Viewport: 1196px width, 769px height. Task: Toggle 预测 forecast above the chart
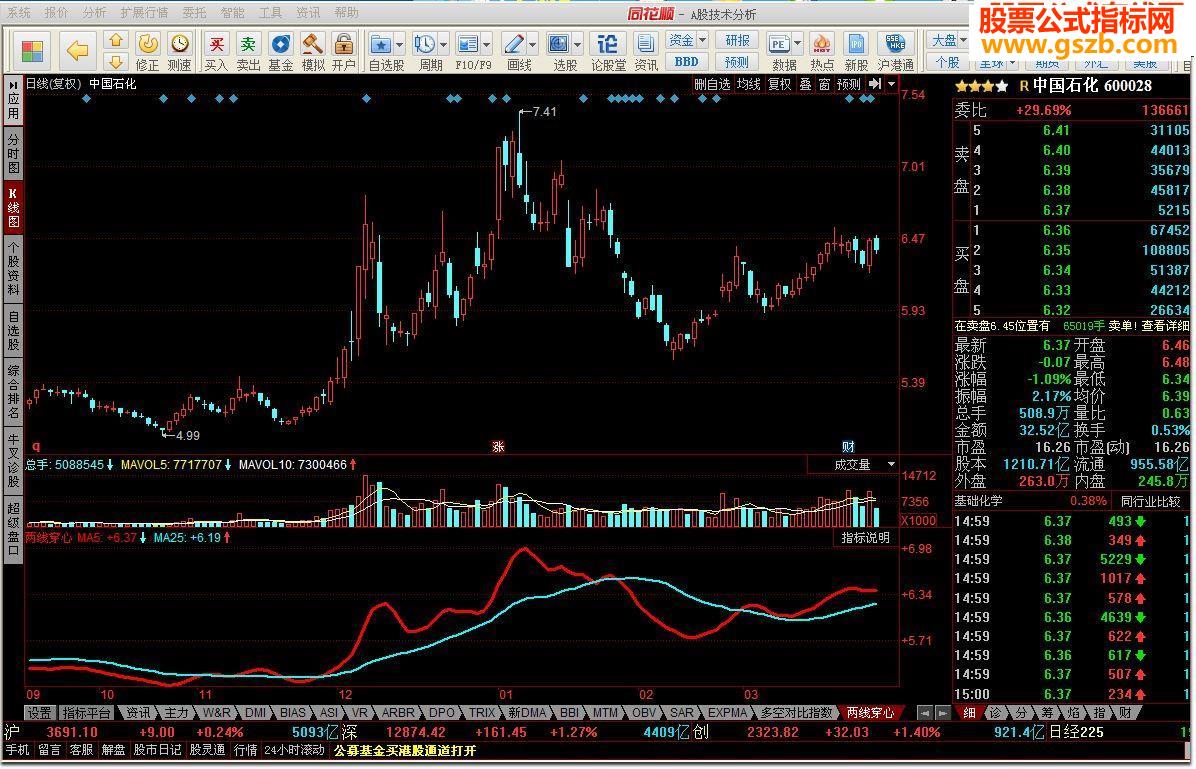[848, 84]
